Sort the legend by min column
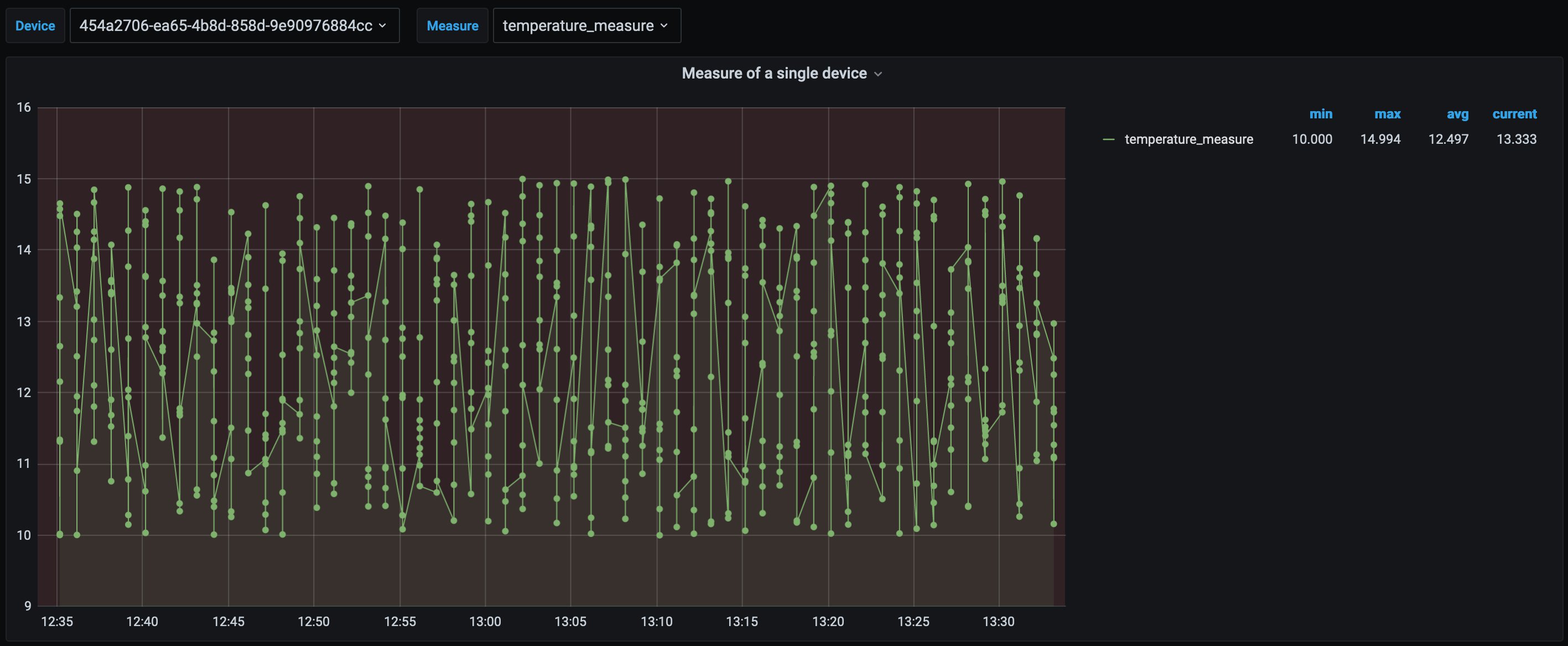 1321,114
